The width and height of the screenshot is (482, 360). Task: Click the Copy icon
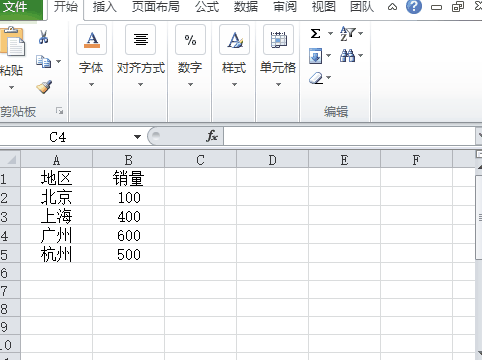(x=43, y=62)
